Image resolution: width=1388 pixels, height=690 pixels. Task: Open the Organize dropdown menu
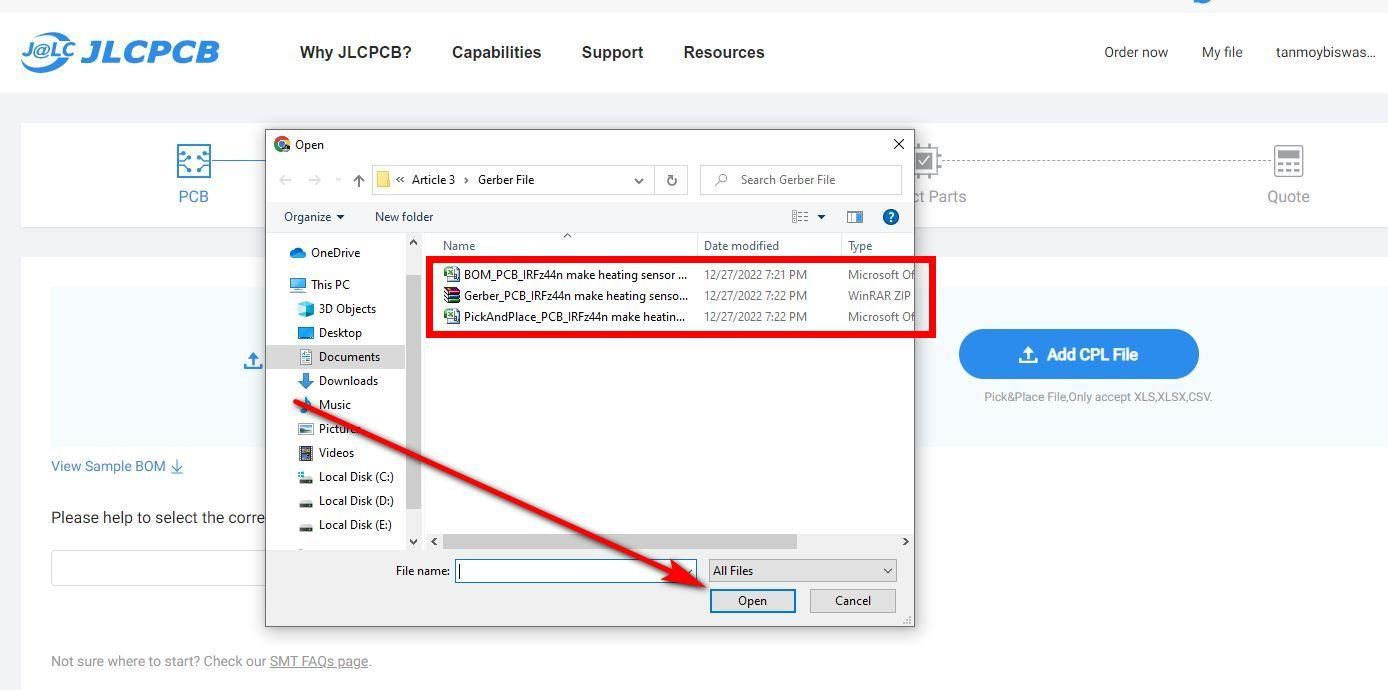pyautogui.click(x=314, y=217)
